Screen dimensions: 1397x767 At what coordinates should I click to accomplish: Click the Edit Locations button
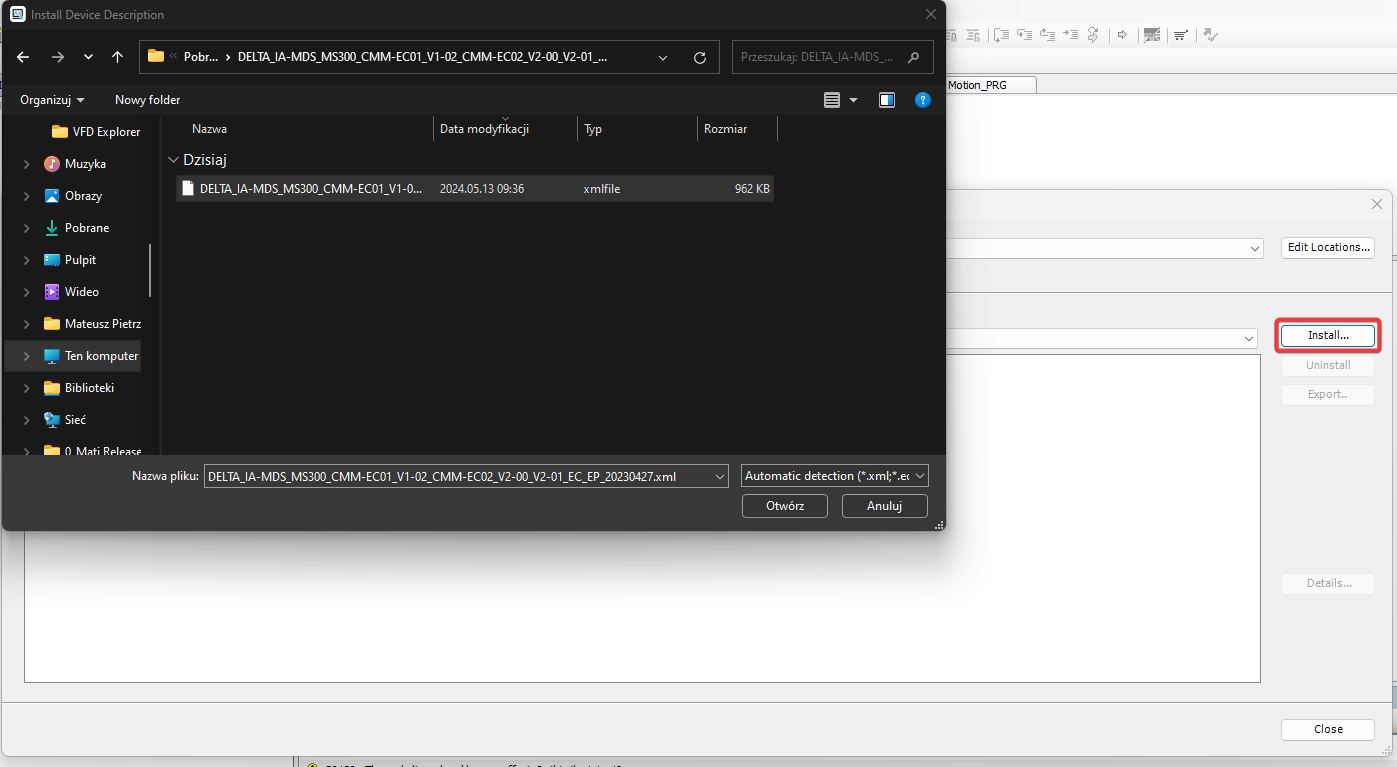pyautogui.click(x=1327, y=247)
